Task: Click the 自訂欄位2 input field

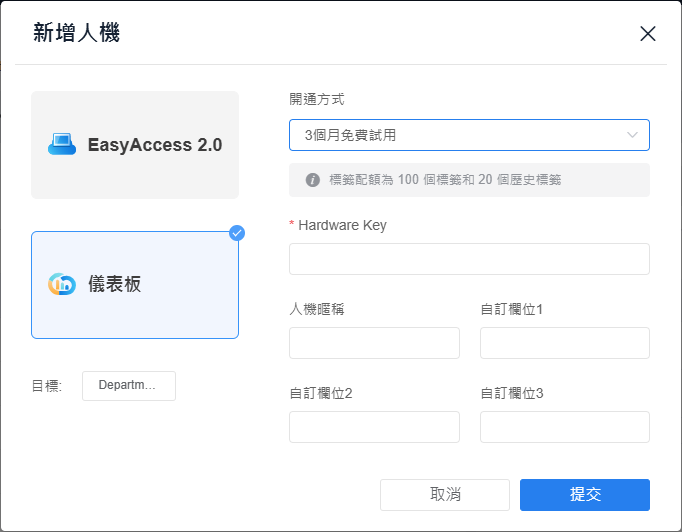Action: tap(374, 427)
